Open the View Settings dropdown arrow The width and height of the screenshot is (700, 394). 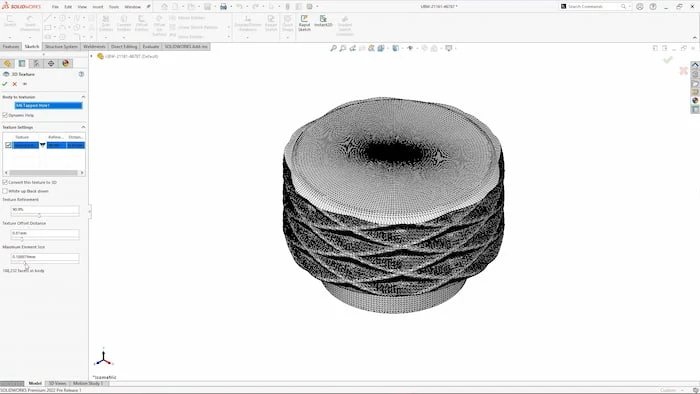pyautogui.click(x=454, y=48)
